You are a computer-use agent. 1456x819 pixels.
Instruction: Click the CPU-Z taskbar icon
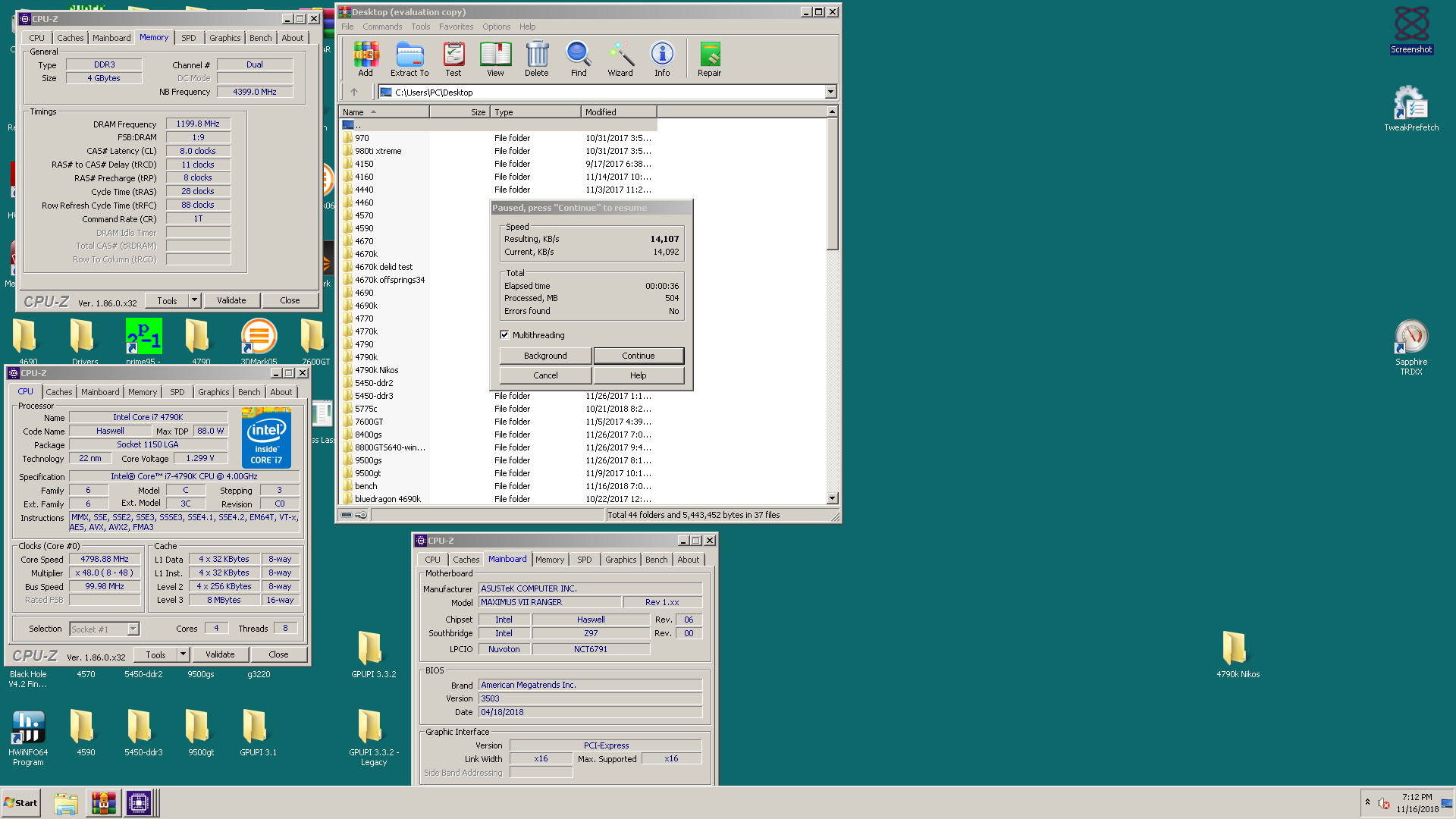[139, 803]
